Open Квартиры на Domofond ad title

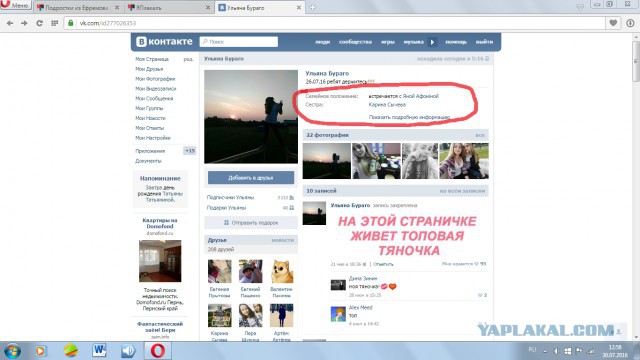click(160, 223)
